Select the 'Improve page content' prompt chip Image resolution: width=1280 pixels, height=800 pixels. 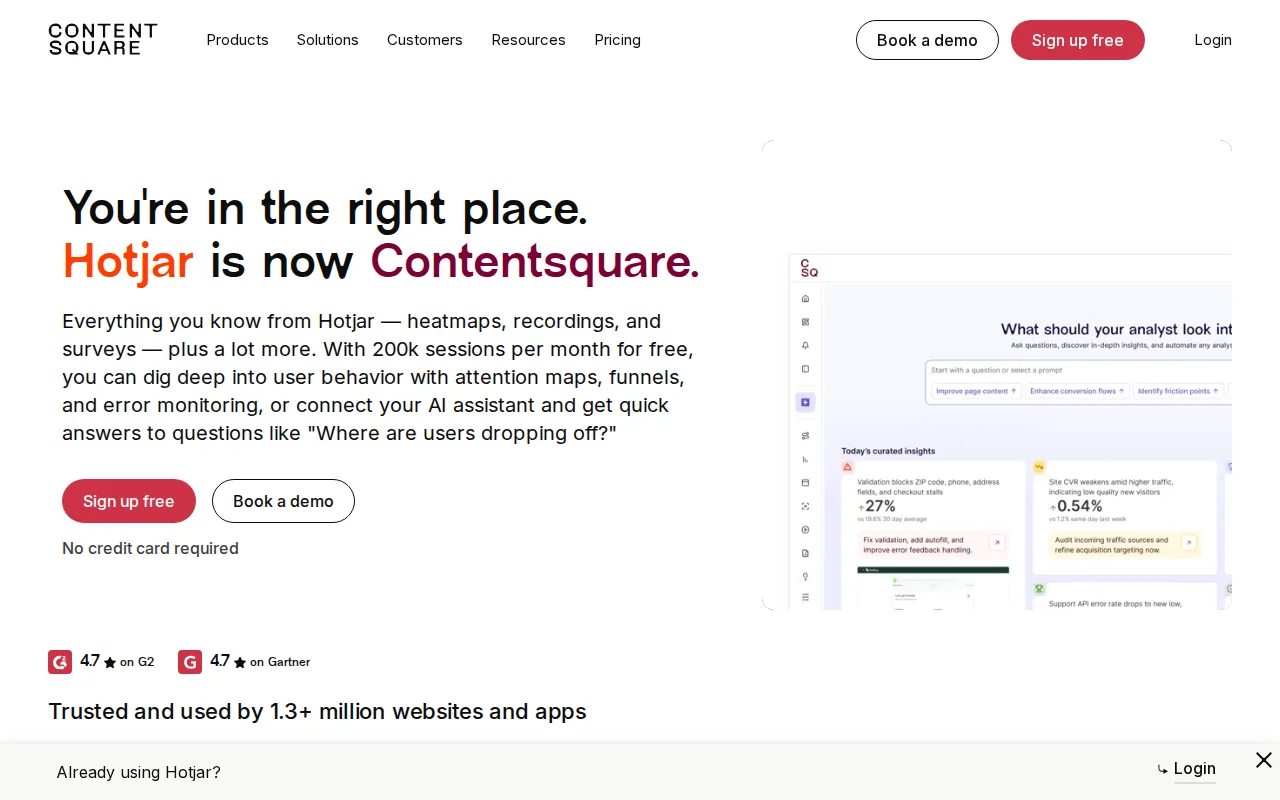pyautogui.click(x=976, y=391)
